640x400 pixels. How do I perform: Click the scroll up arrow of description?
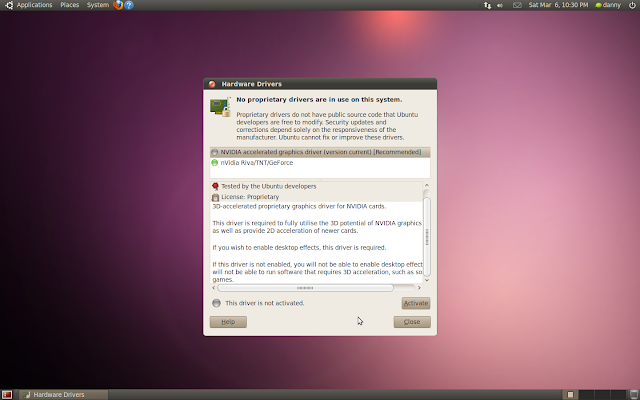(427, 185)
